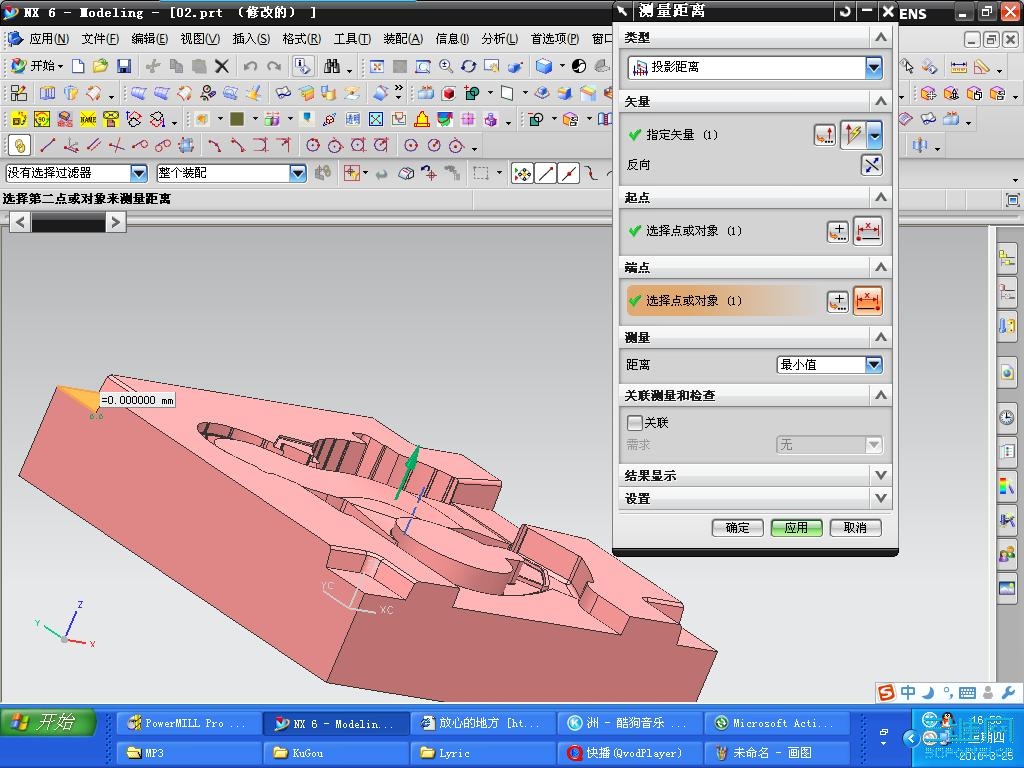The height and width of the screenshot is (768, 1024).
Task: Open PowerMILL Pro in the taskbar
Action: pos(189,723)
